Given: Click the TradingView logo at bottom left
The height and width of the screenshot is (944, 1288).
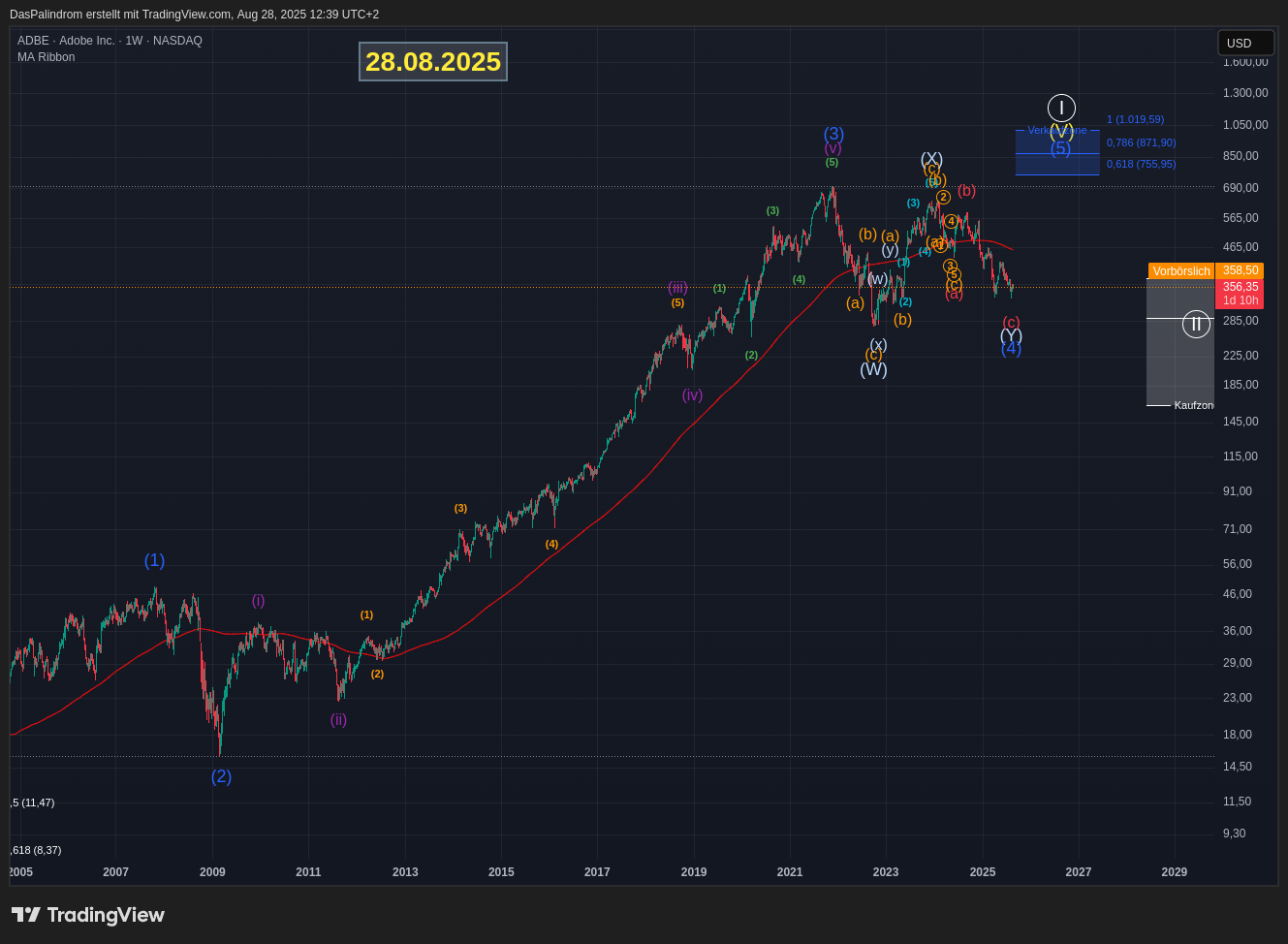Looking at the screenshot, I should (88, 915).
